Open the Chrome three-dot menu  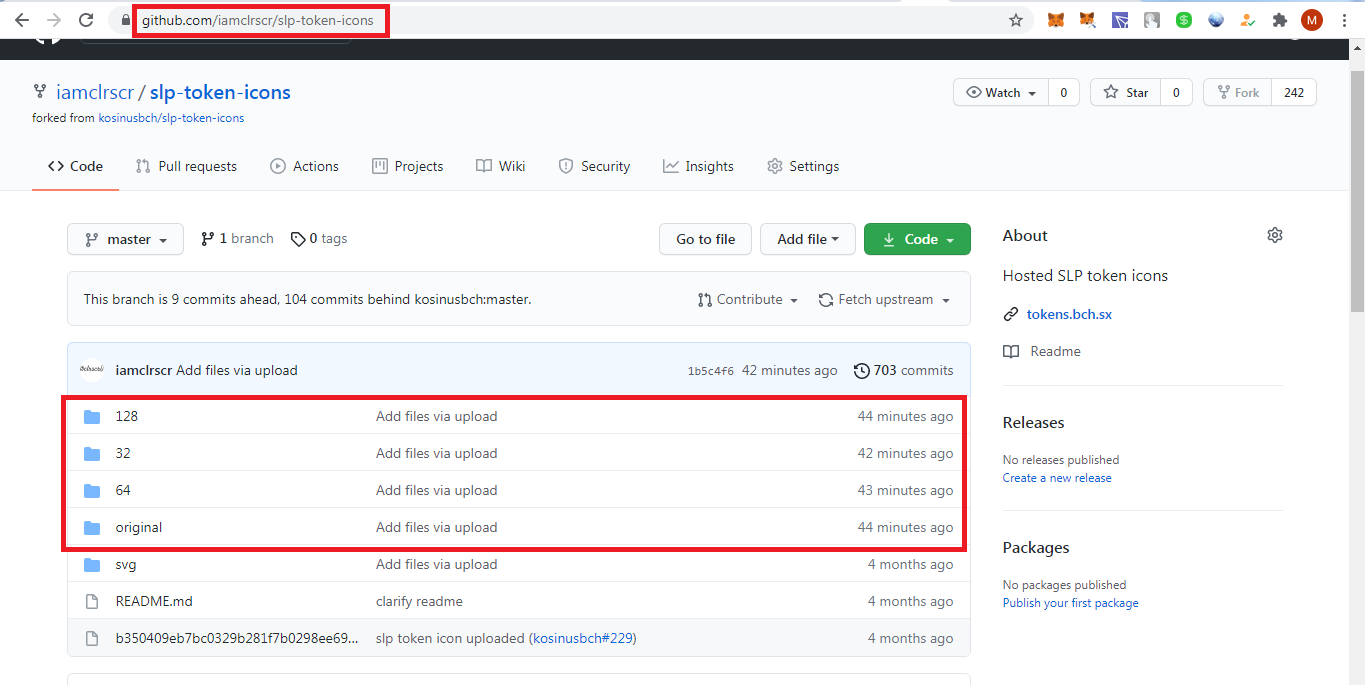point(1343,20)
